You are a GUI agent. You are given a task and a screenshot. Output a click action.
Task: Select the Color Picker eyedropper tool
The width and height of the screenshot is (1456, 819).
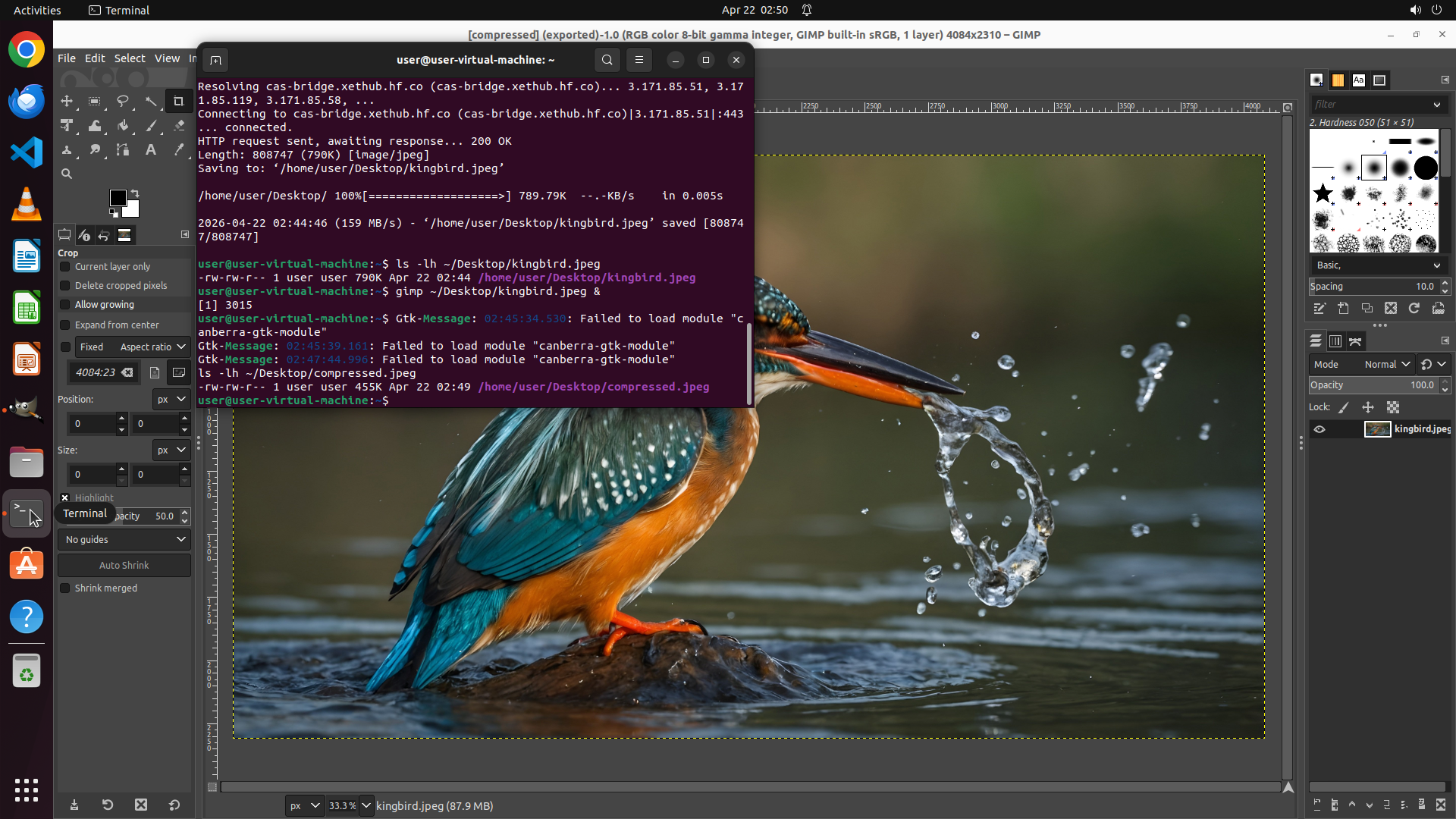(179, 150)
